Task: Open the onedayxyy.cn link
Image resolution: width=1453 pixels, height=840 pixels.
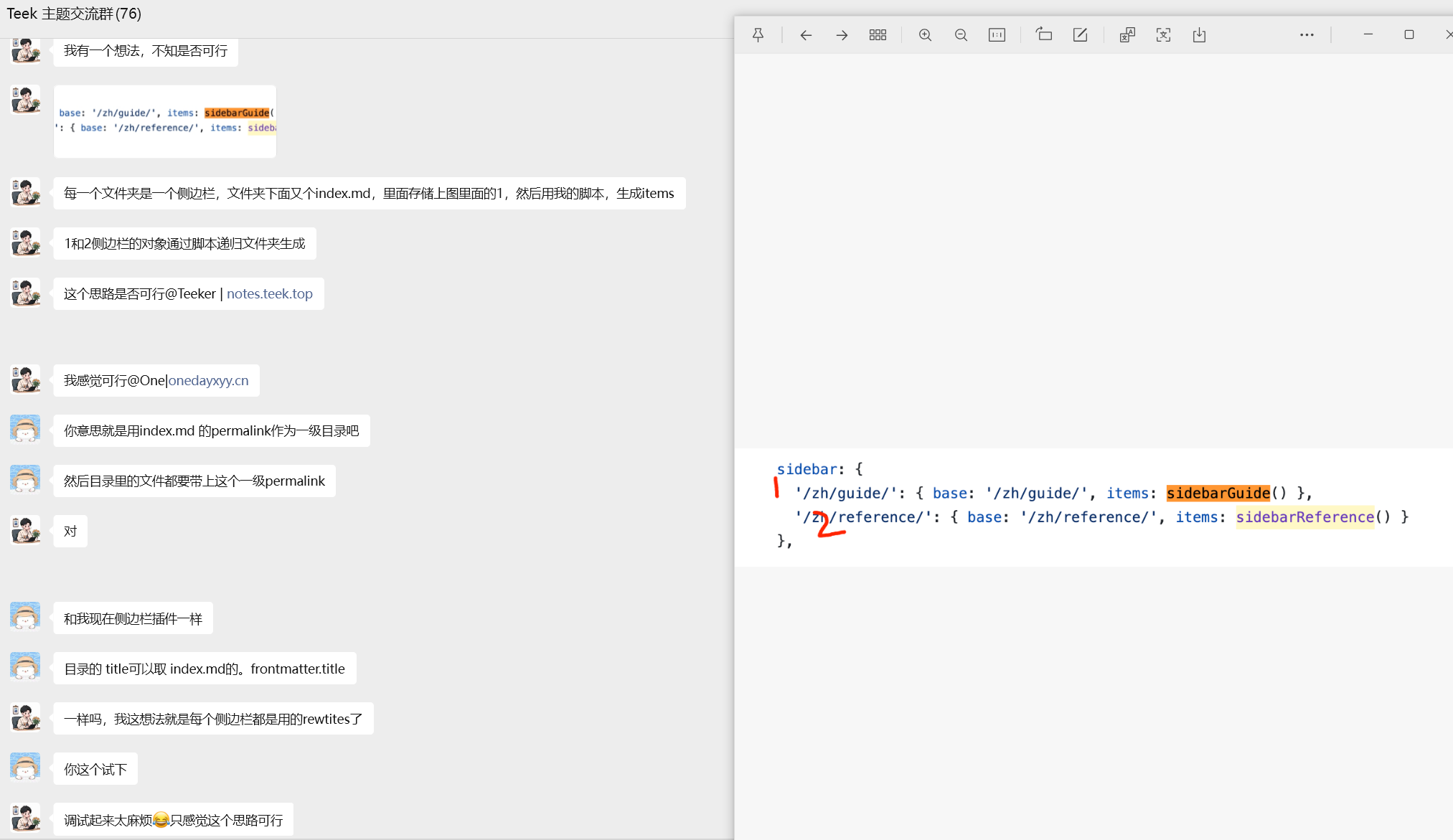Action: [208, 381]
